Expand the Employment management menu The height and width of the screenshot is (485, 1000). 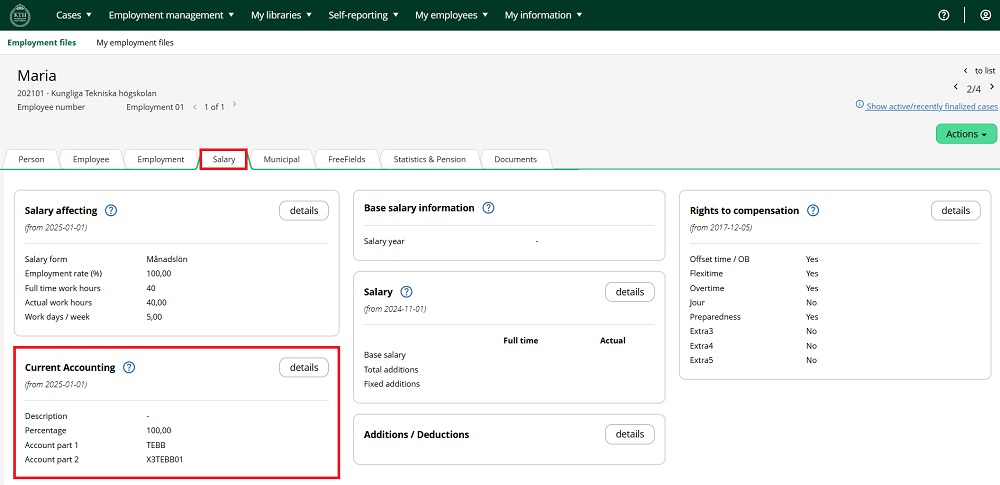pos(171,15)
